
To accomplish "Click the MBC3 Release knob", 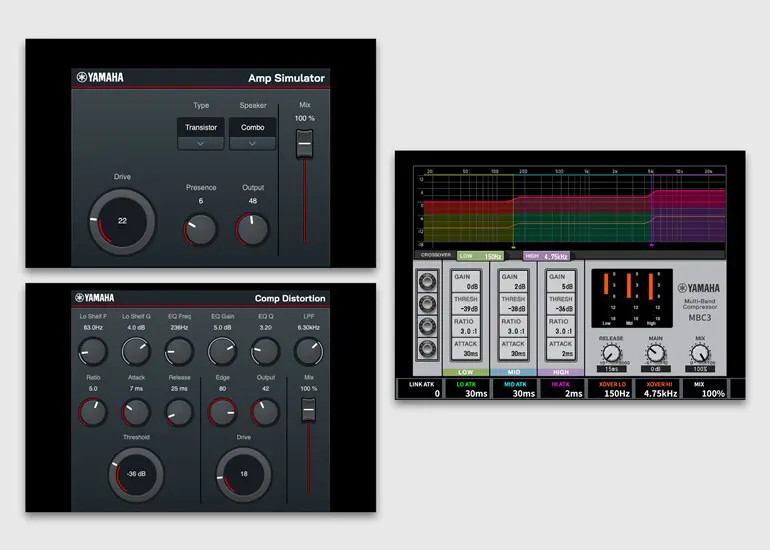I will tap(611, 353).
